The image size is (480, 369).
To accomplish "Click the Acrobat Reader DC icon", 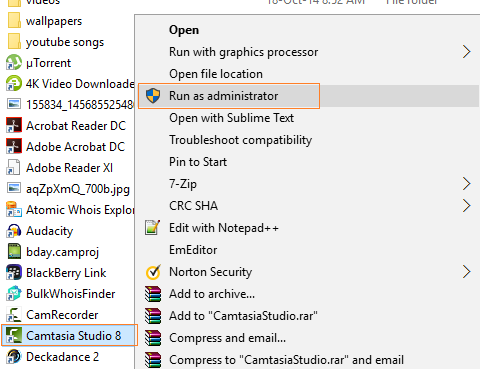I will (14, 125).
